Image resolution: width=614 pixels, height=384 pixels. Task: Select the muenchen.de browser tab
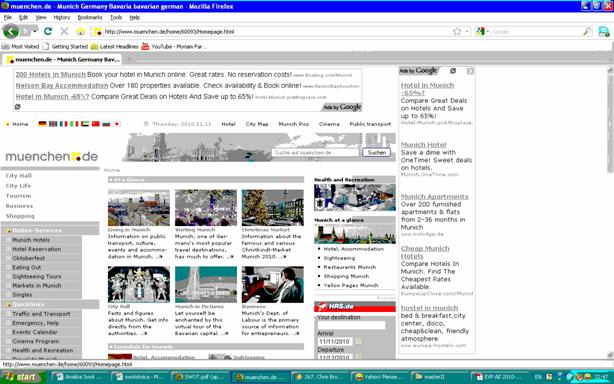pos(63,59)
